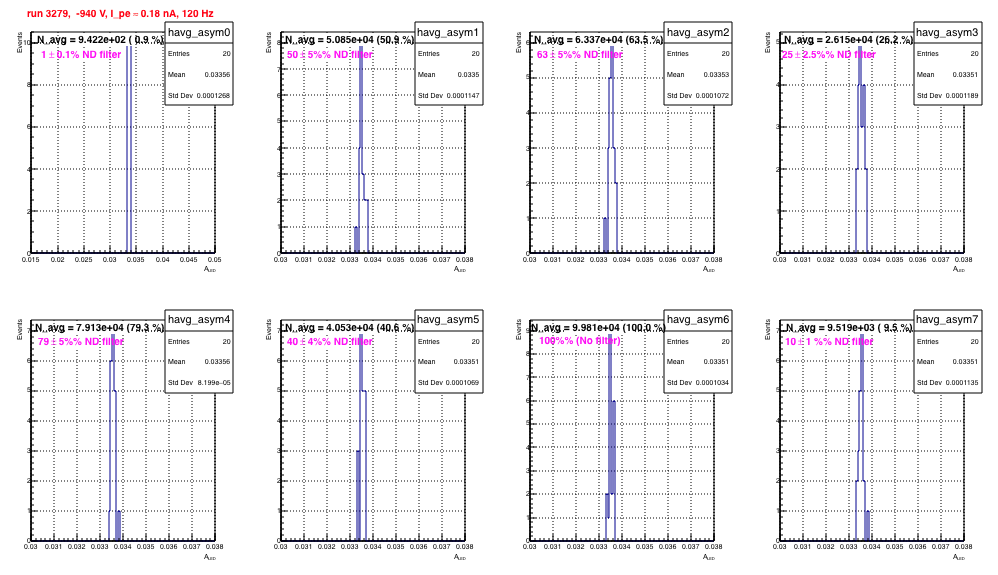
Task: Select the havg_asym5 stats box title
Action: tap(449, 320)
